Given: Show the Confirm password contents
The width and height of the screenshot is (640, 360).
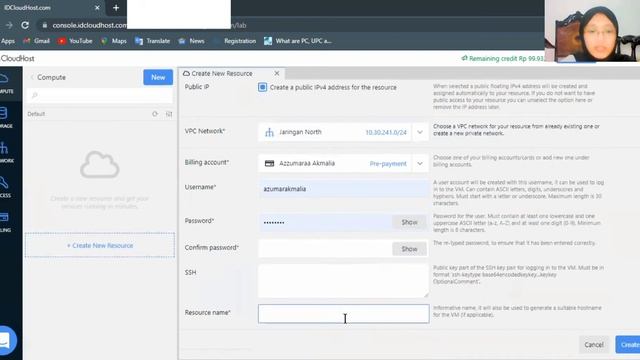Looking at the screenshot, I should click(x=409, y=249).
